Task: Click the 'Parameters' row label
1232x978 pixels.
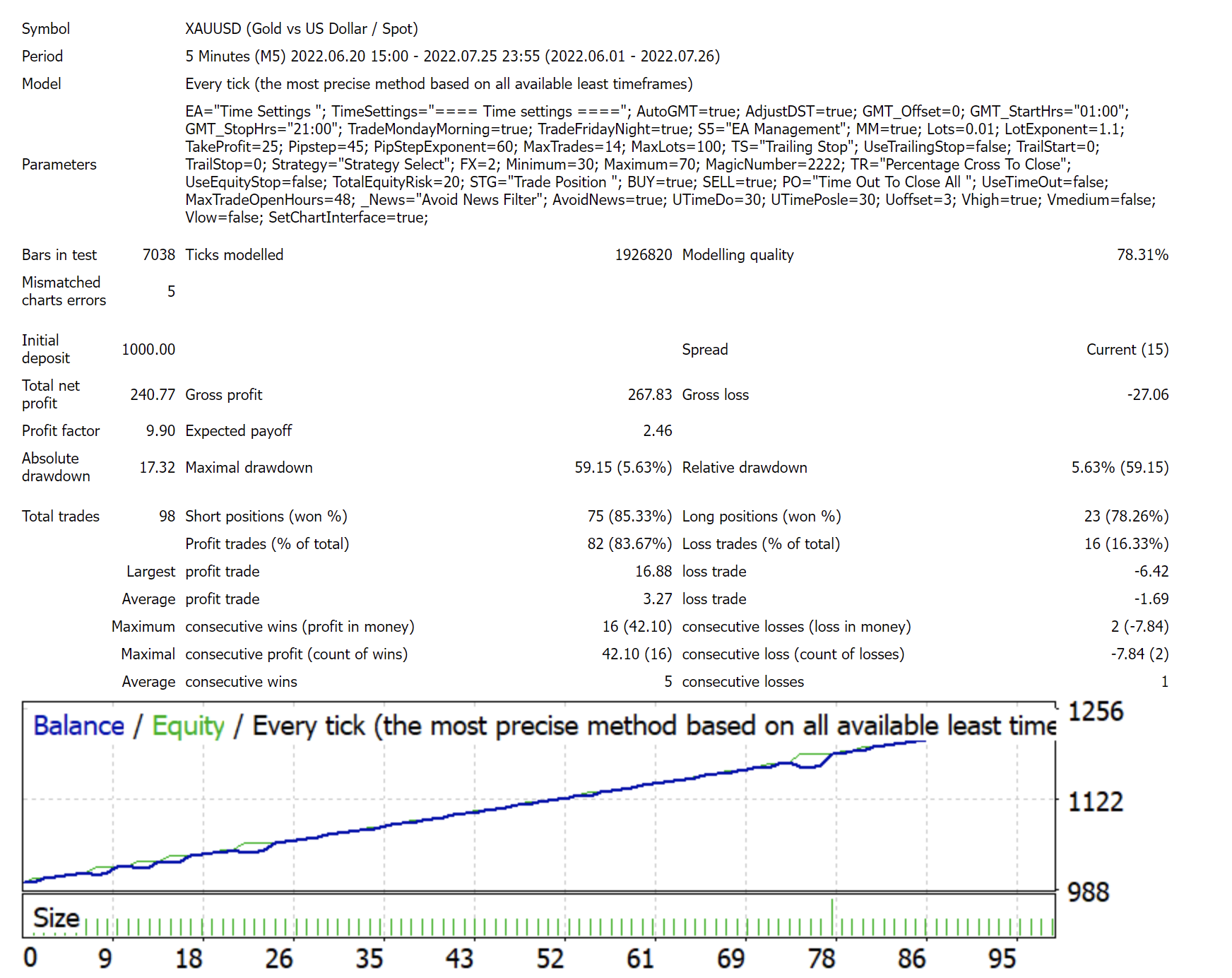Action: (x=59, y=165)
